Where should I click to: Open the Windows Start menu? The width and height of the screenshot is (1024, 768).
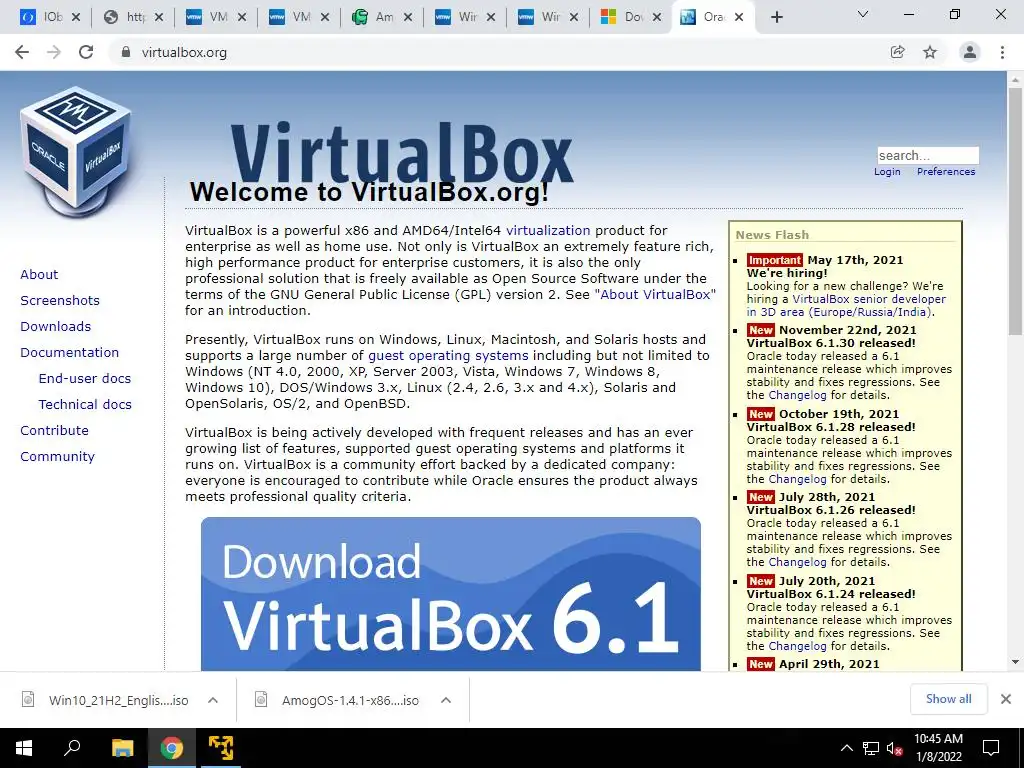click(x=24, y=748)
